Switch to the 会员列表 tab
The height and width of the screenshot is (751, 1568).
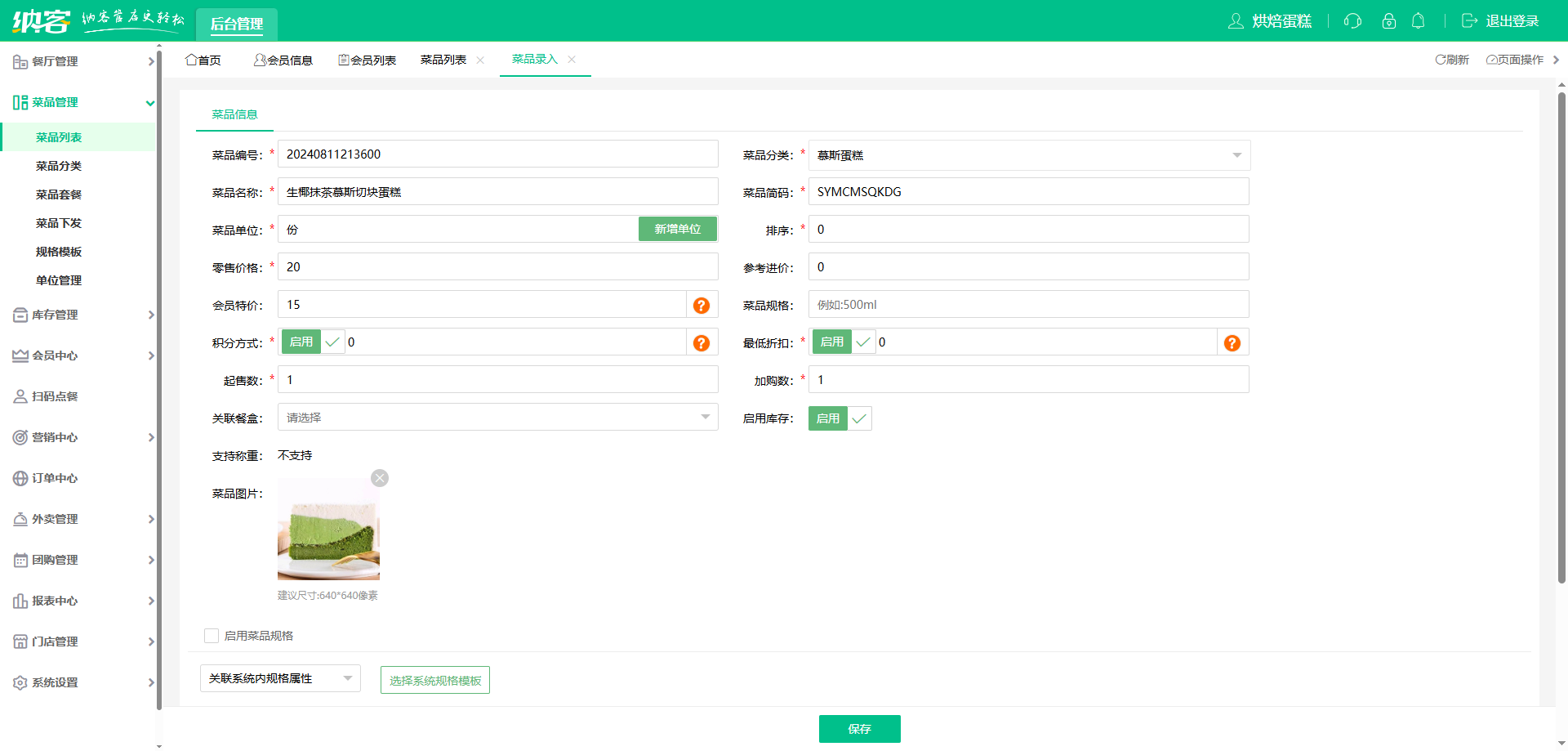click(x=367, y=60)
